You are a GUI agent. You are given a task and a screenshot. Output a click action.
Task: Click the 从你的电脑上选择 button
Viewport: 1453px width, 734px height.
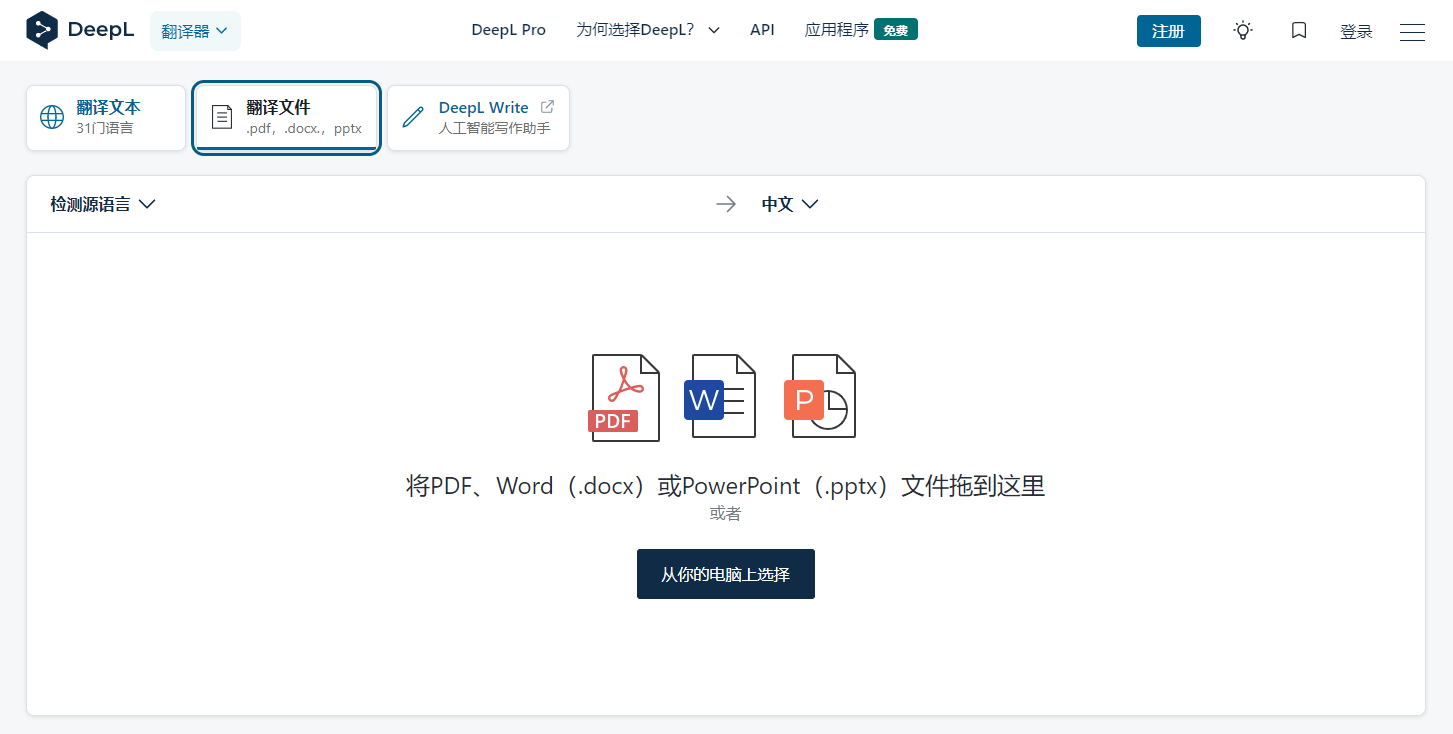click(726, 574)
